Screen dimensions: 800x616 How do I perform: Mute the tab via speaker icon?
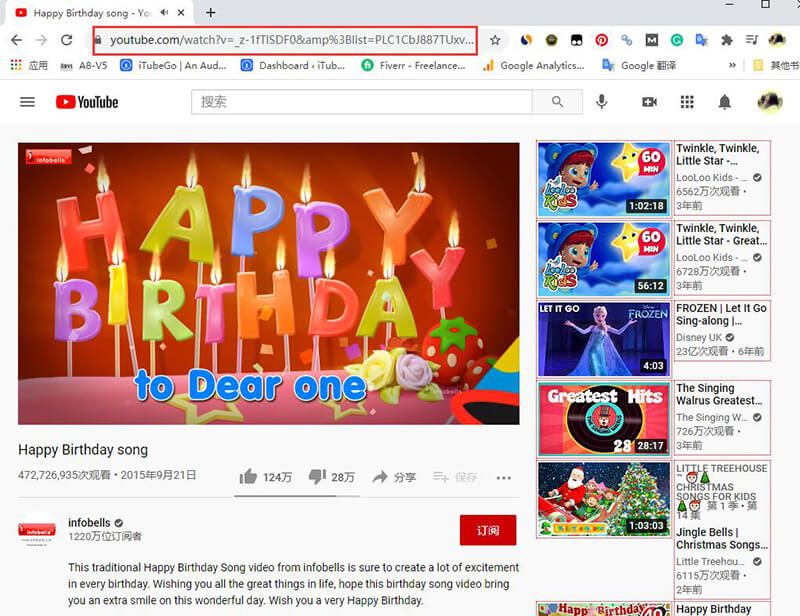point(164,12)
